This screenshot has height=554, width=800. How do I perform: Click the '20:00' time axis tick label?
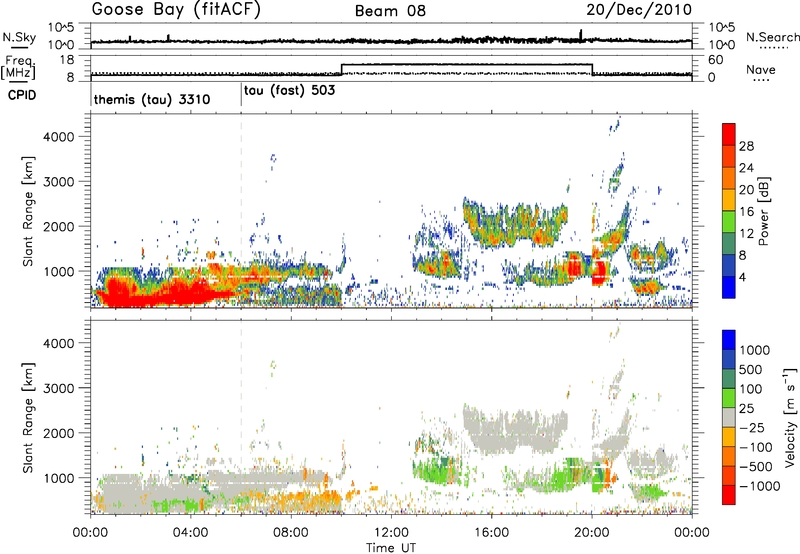pos(591,533)
